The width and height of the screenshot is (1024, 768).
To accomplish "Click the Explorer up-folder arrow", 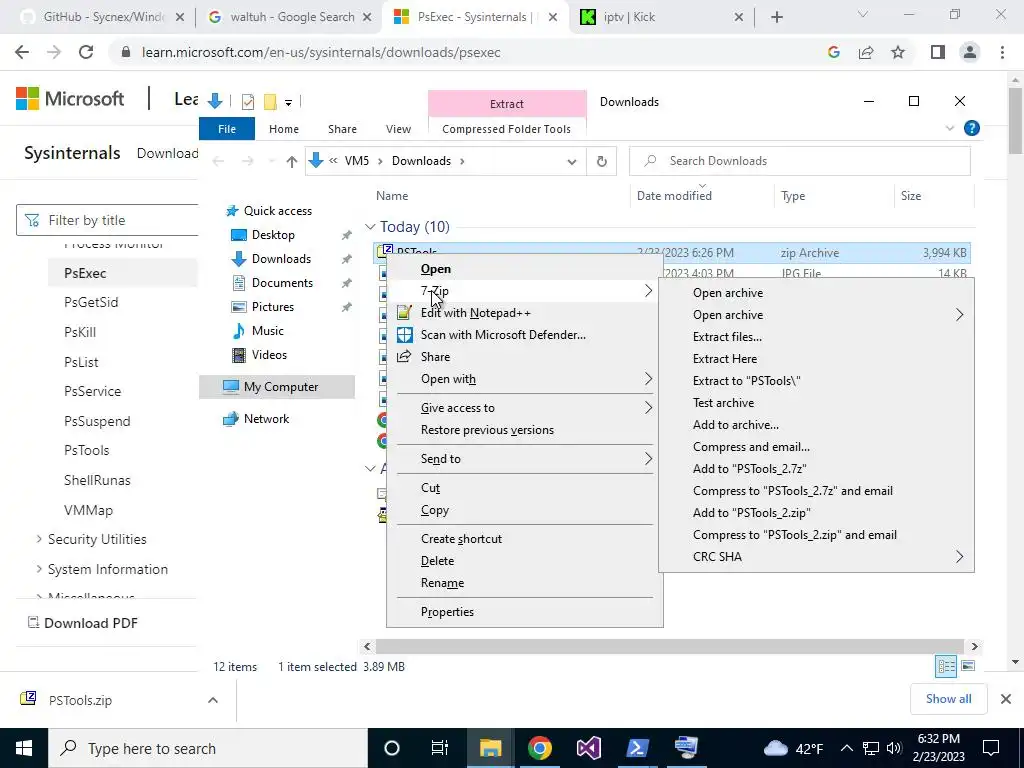I will pos(292,161).
